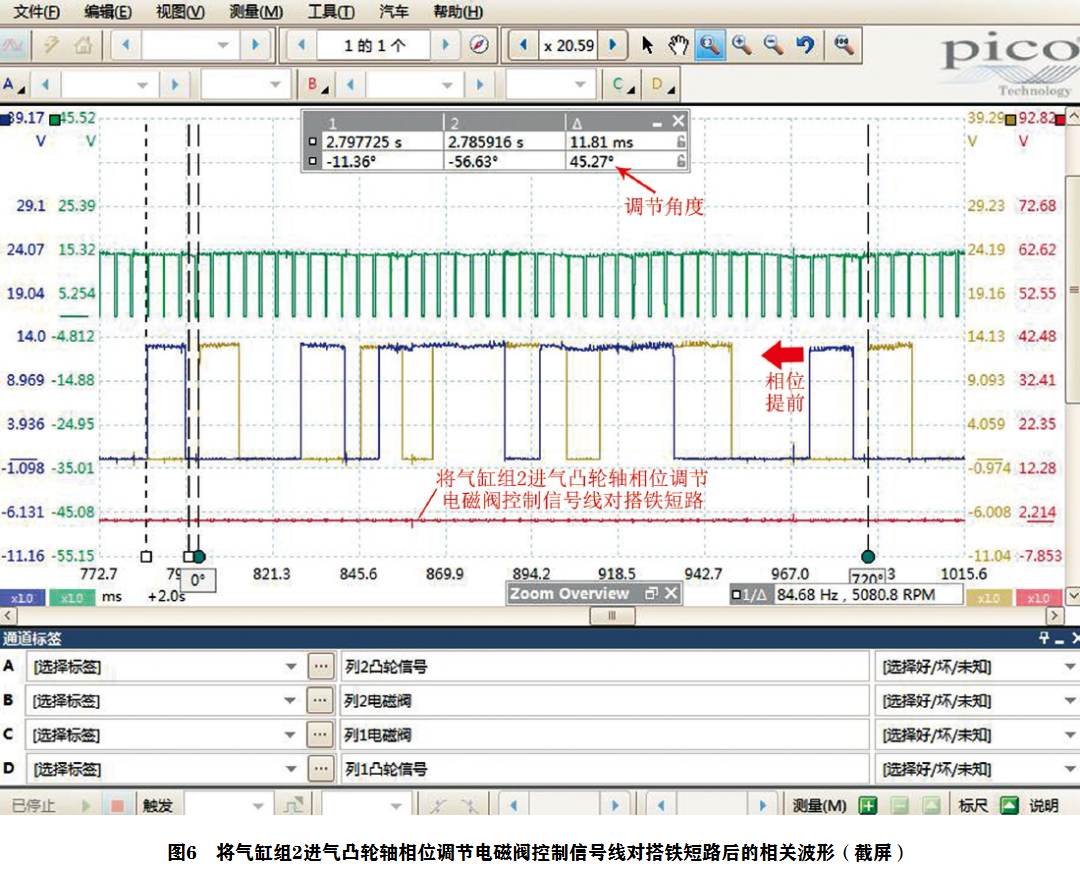Restore the Zoom Overview panel window

click(651, 594)
